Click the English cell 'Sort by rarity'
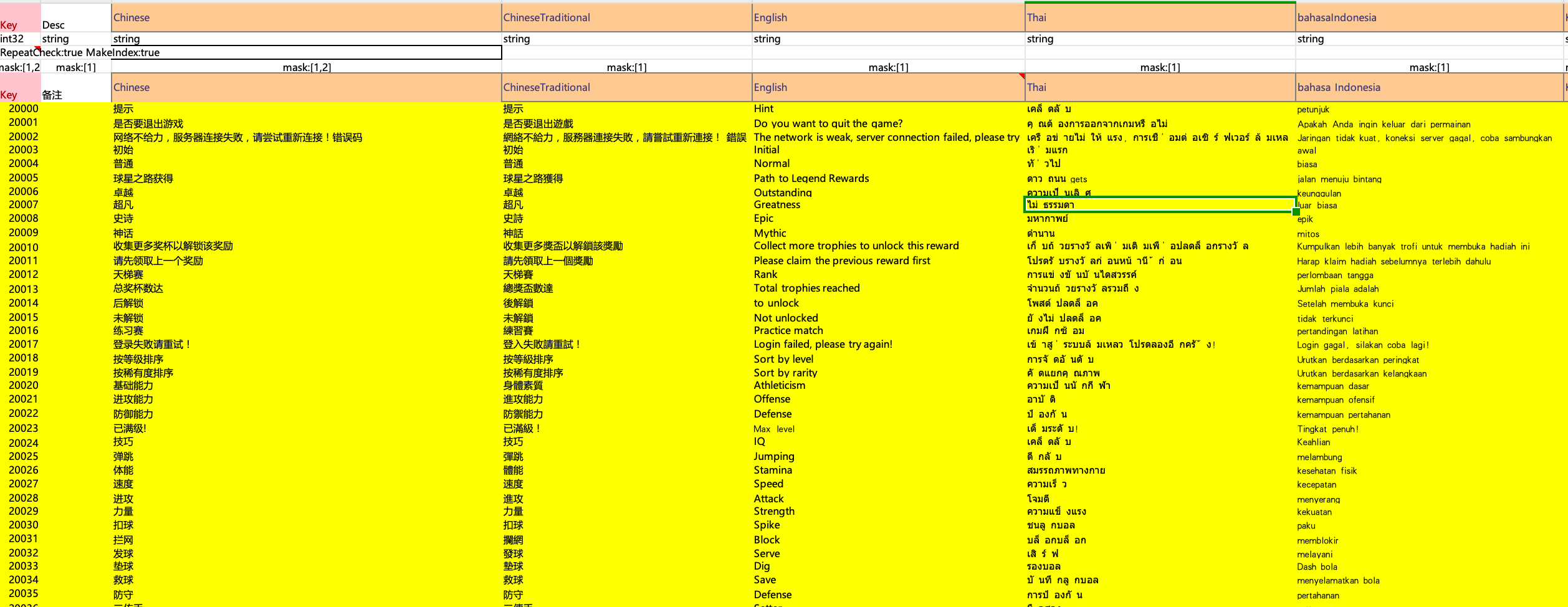The height and width of the screenshot is (607, 1568). click(888, 373)
